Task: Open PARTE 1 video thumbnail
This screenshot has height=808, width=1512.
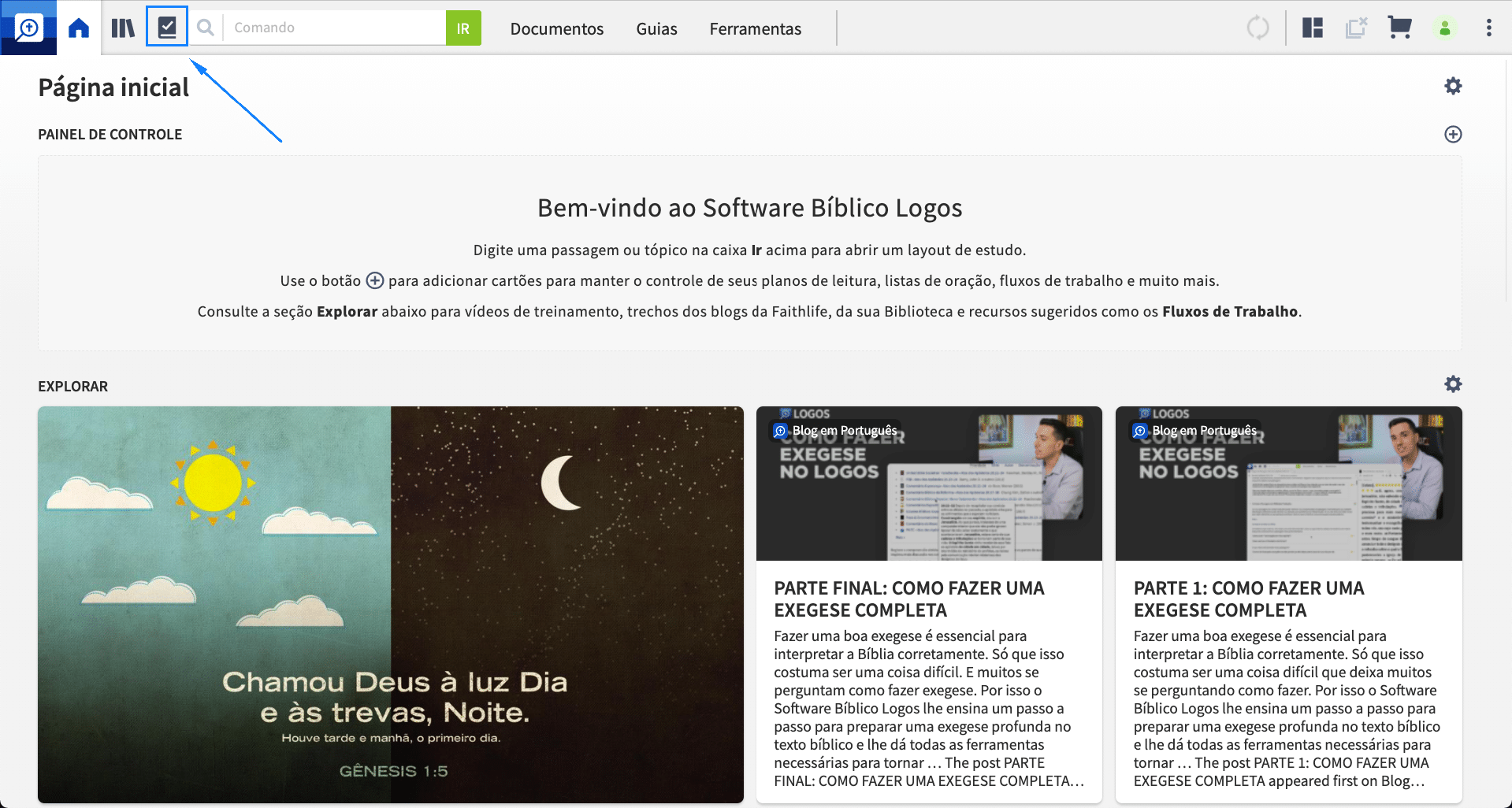Action: tap(1289, 484)
